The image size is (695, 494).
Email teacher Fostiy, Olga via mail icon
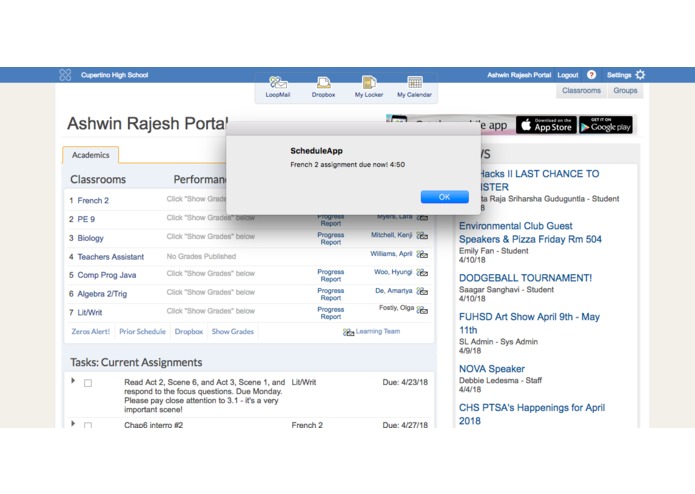click(x=422, y=310)
